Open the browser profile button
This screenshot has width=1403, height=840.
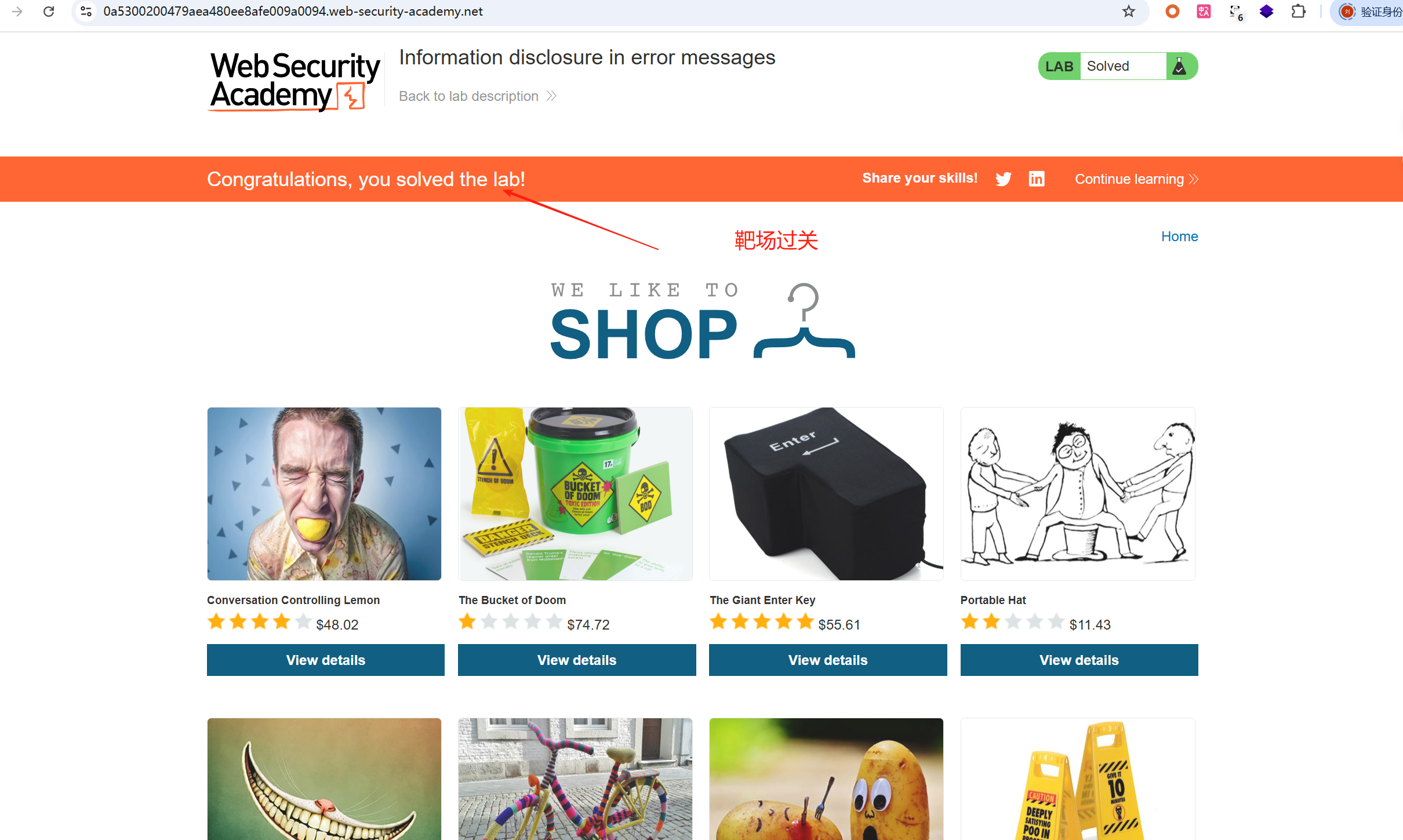click(x=1368, y=12)
